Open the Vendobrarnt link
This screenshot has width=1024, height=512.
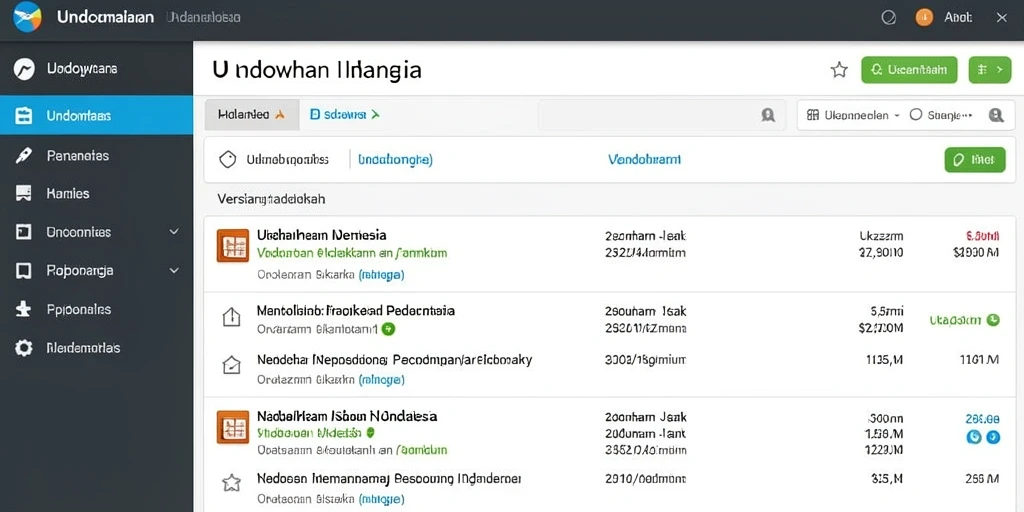click(644, 159)
